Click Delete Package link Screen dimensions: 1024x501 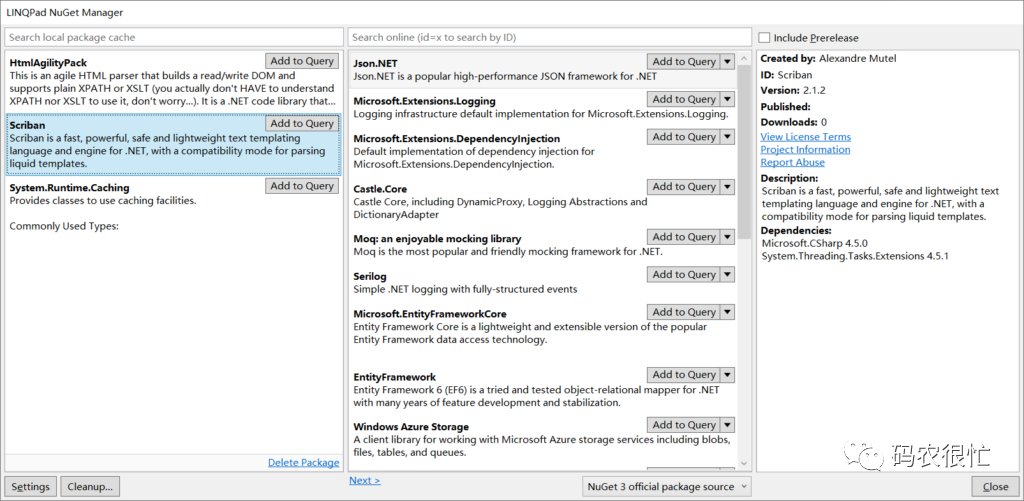(x=304, y=463)
